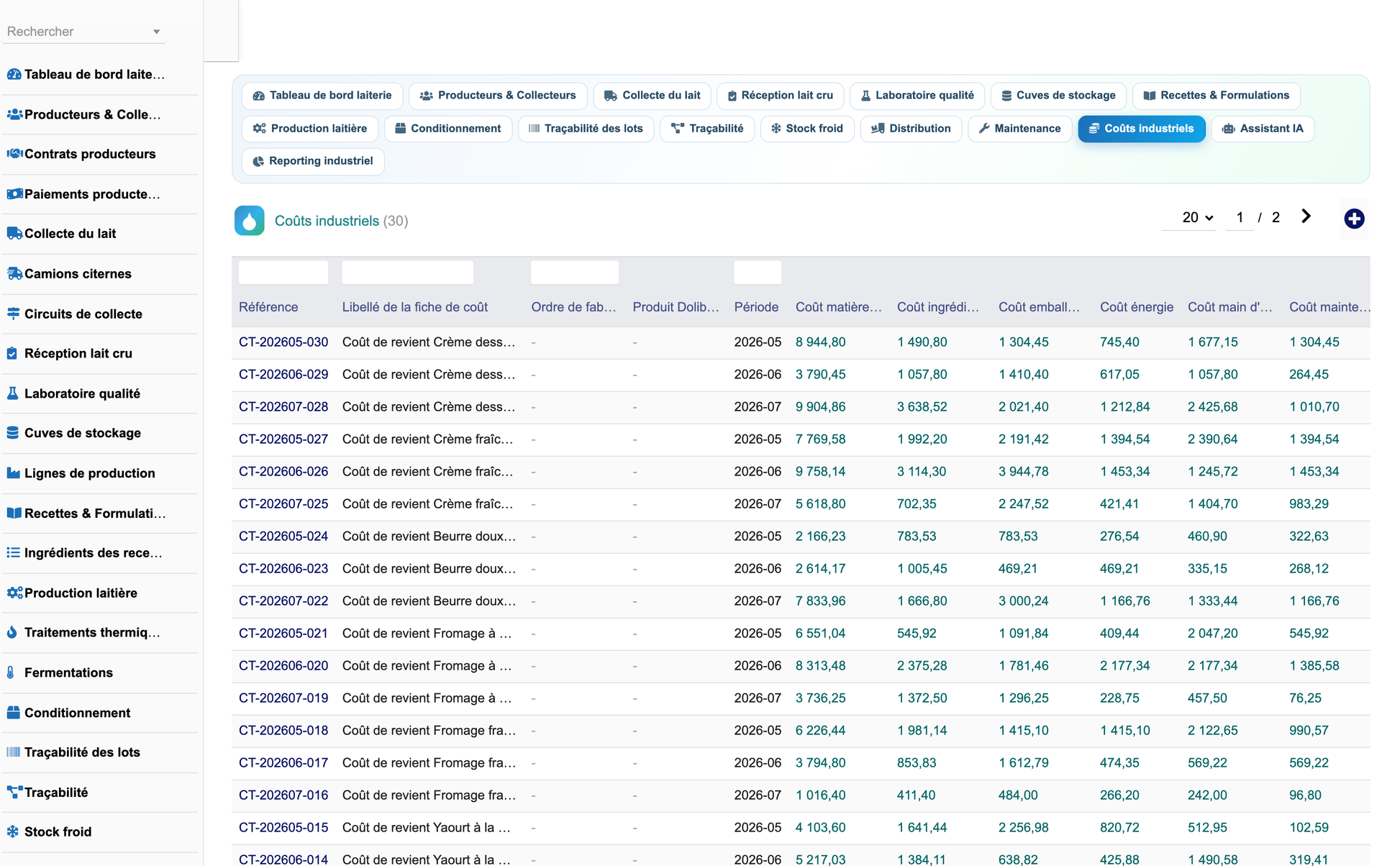Screen dimensions: 1400x866
Task: Open record CT-202605-030
Action: point(283,342)
